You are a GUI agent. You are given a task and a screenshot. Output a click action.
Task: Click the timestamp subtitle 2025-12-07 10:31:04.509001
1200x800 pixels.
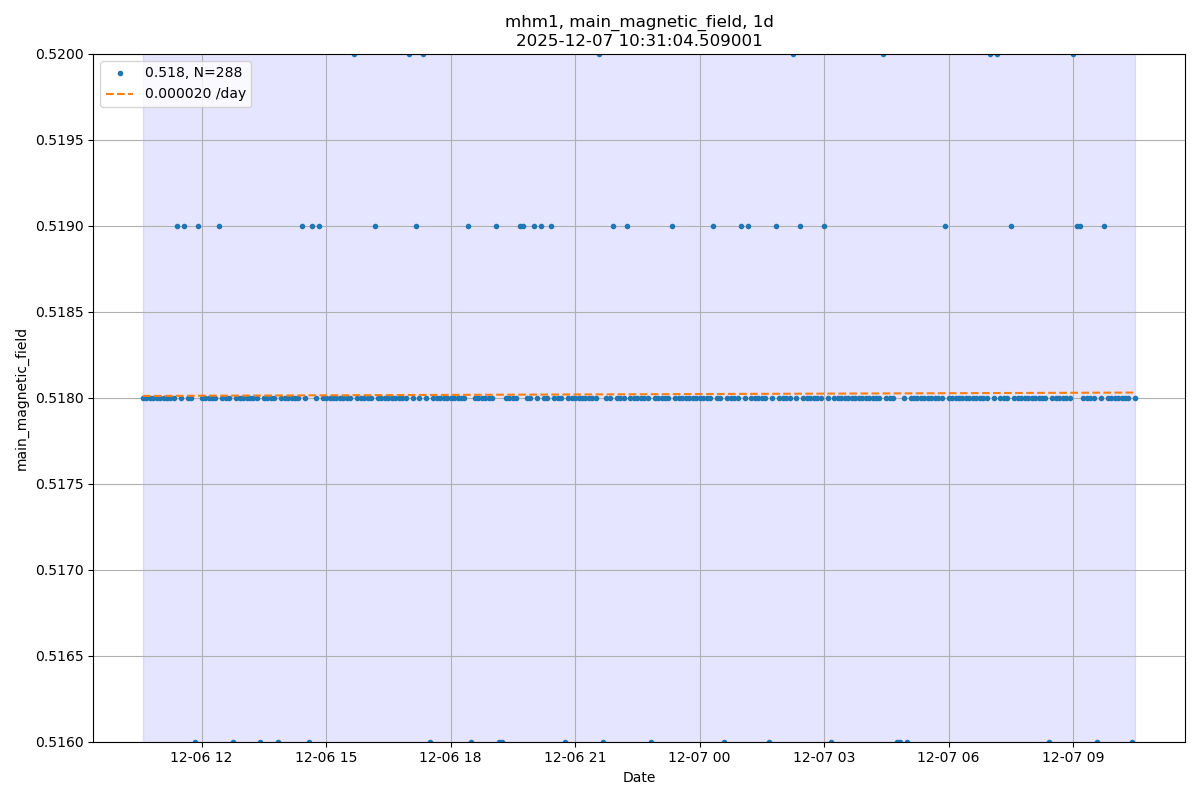tap(639, 41)
